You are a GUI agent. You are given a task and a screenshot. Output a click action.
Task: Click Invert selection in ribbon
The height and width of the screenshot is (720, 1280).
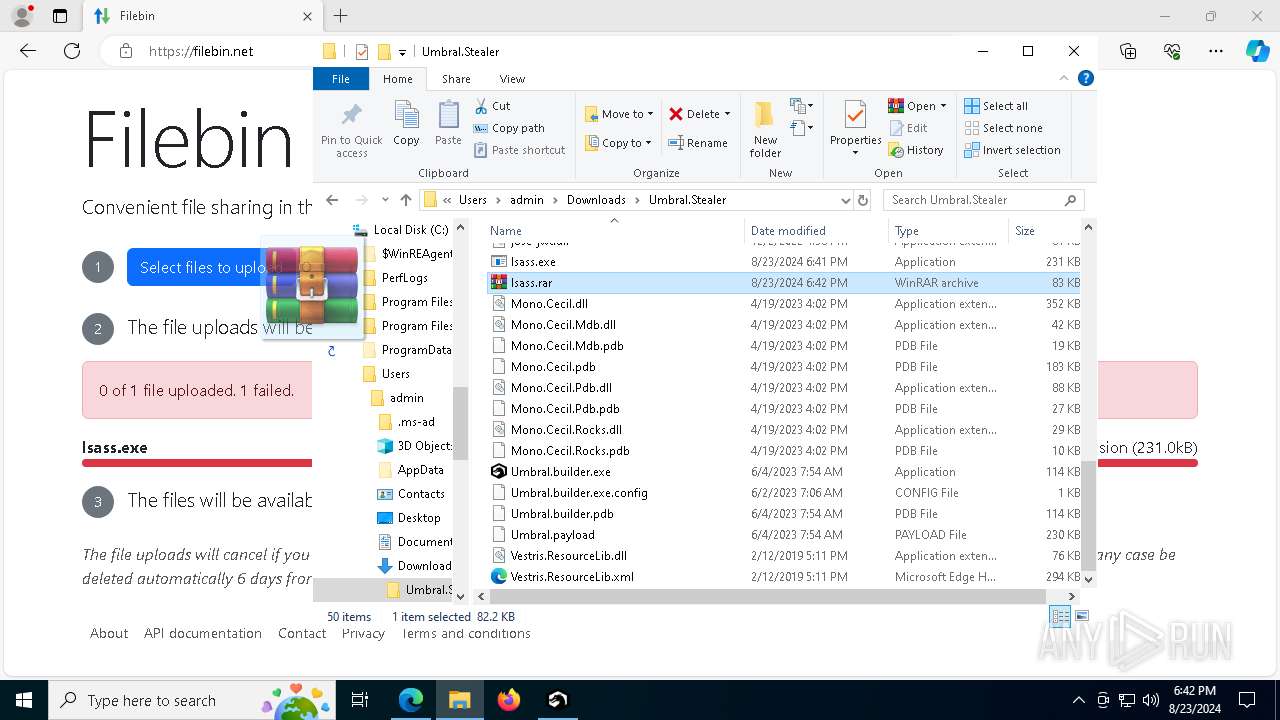point(1012,150)
